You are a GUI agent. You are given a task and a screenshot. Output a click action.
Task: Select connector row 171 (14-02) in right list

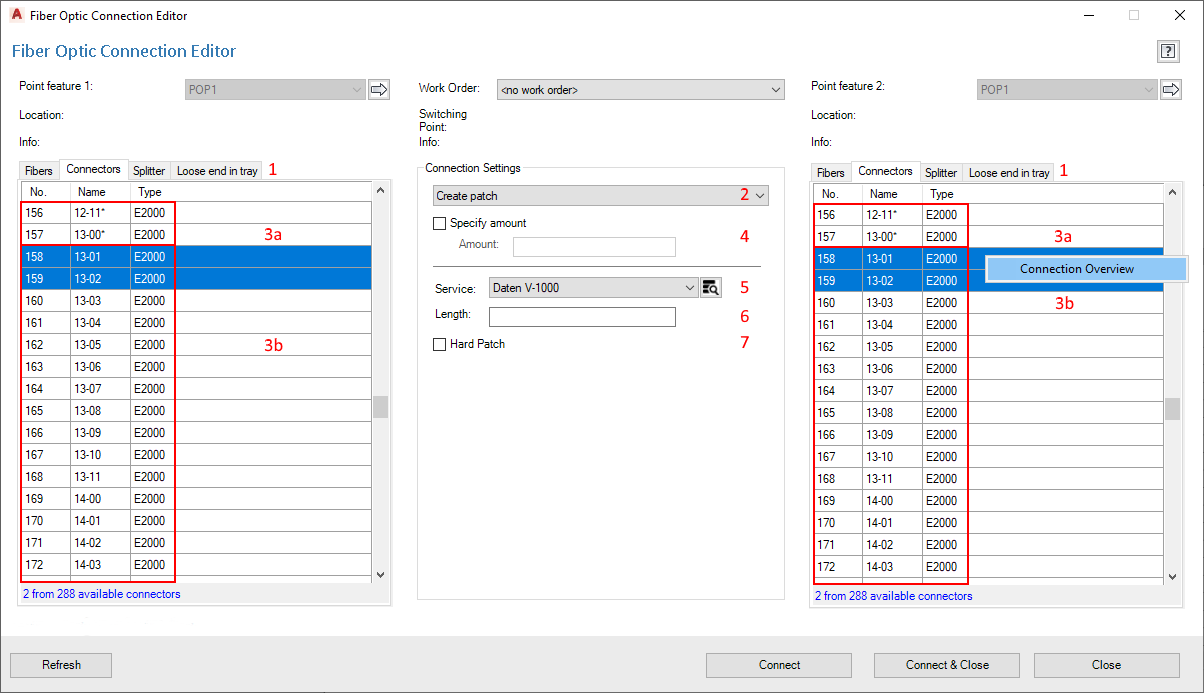coord(988,545)
